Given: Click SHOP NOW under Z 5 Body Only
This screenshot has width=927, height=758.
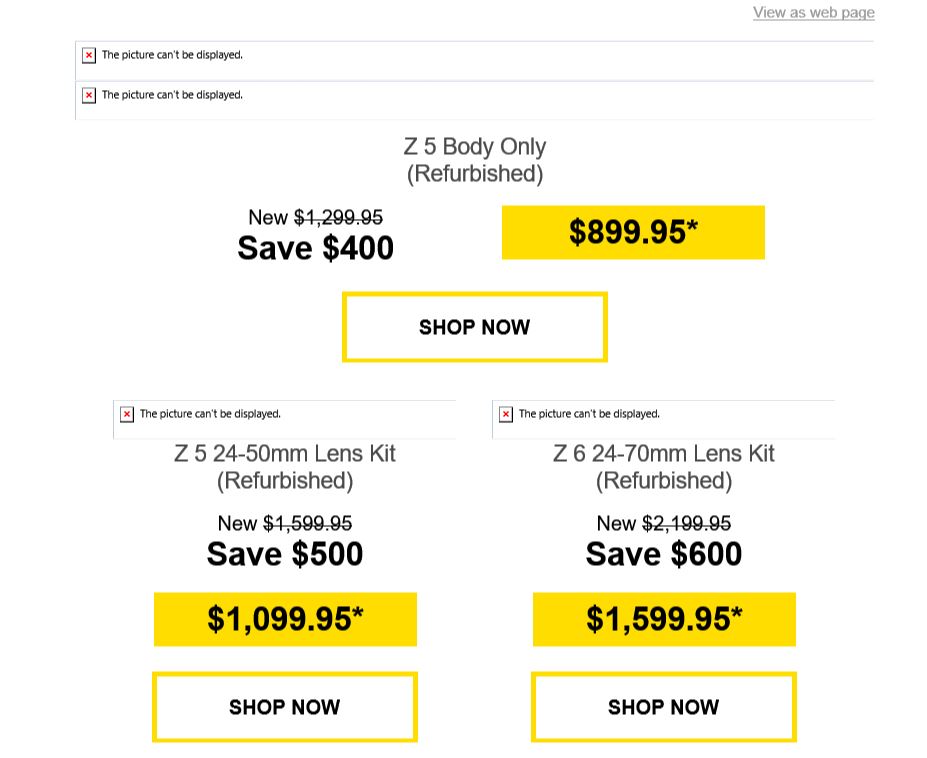Looking at the screenshot, I should pyautogui.click(x=475, y=327).
